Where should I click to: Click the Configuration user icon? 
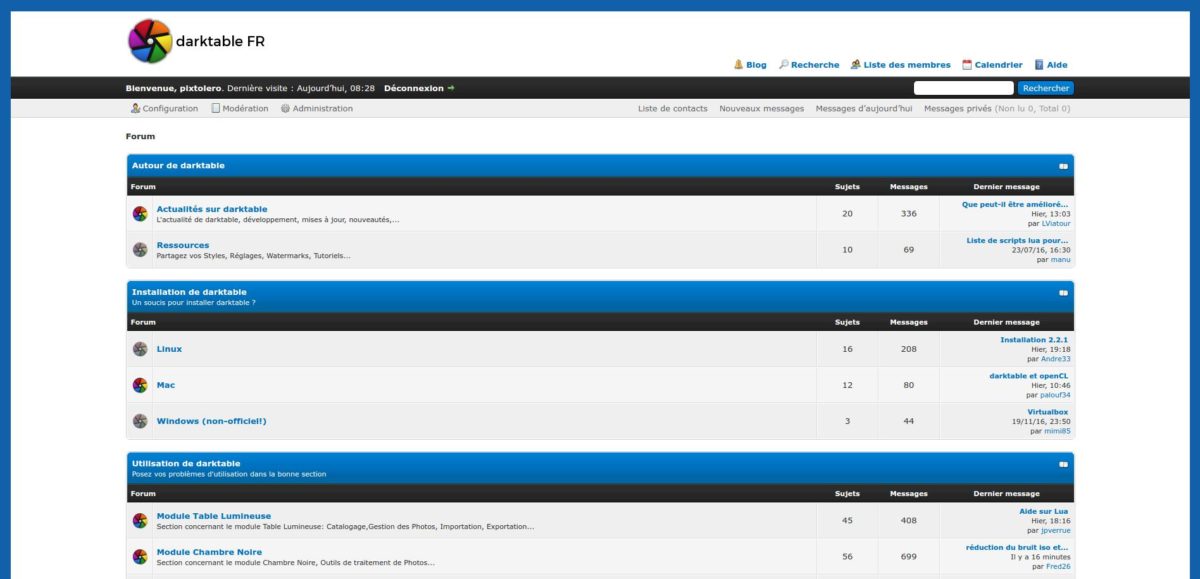click(x=135, y=108)
